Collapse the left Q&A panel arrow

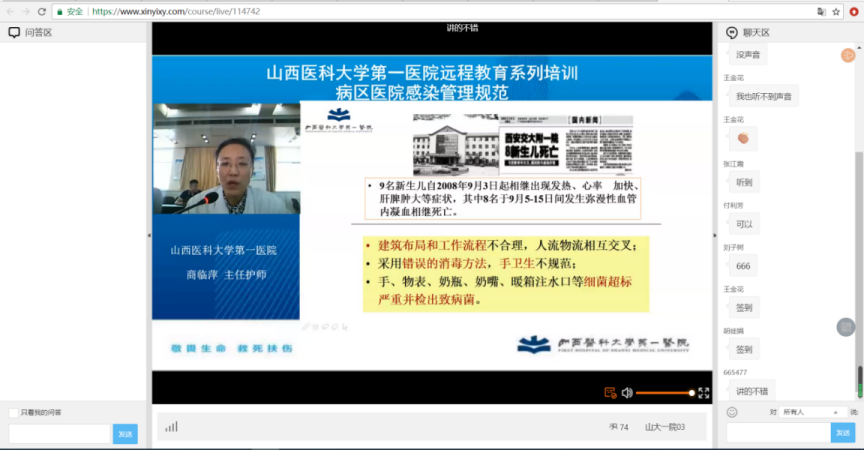click(x=149, y=235)
